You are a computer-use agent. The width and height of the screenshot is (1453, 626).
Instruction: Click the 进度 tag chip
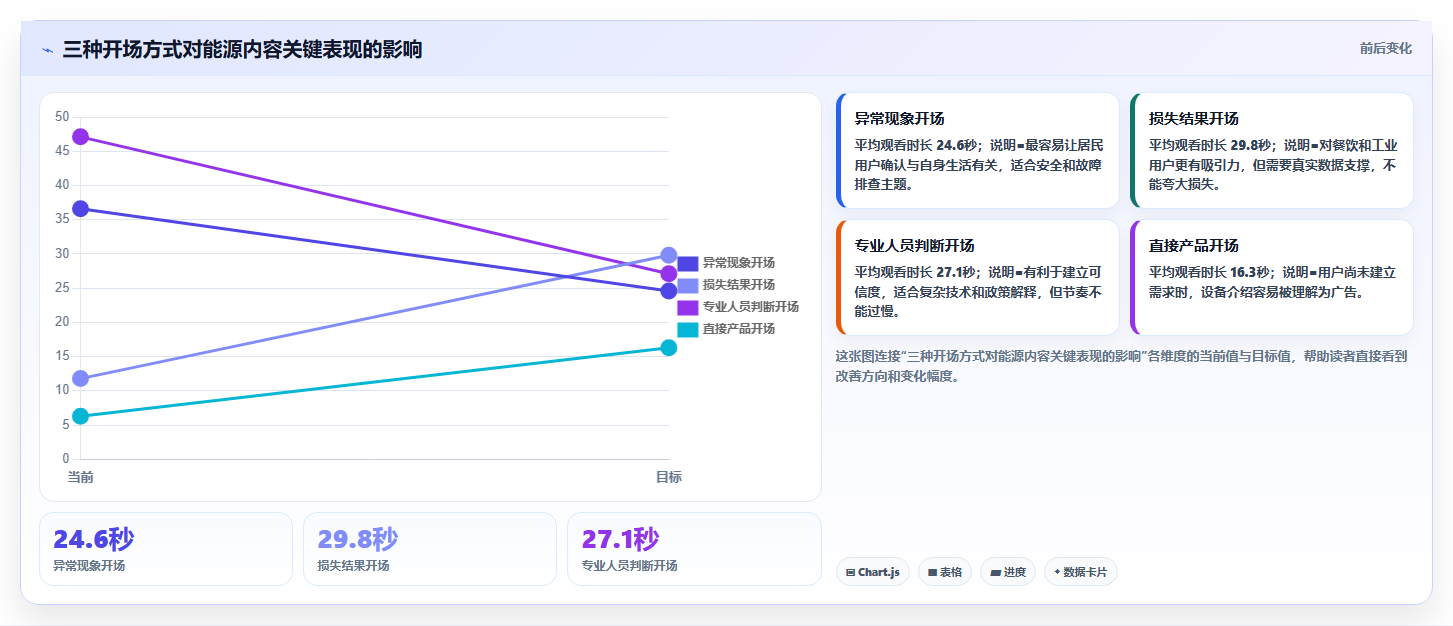(x=1008, y=572)
